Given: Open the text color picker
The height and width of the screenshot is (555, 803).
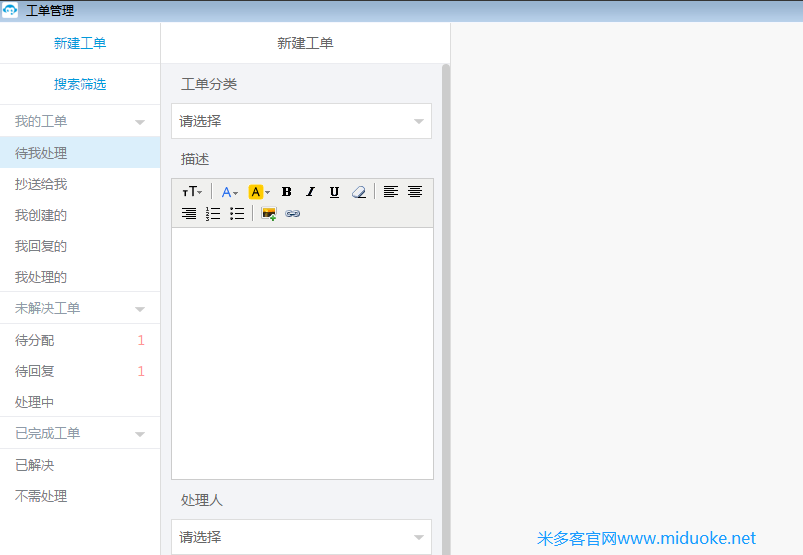Looking at the screenshot, I should (x=229, y=192).
